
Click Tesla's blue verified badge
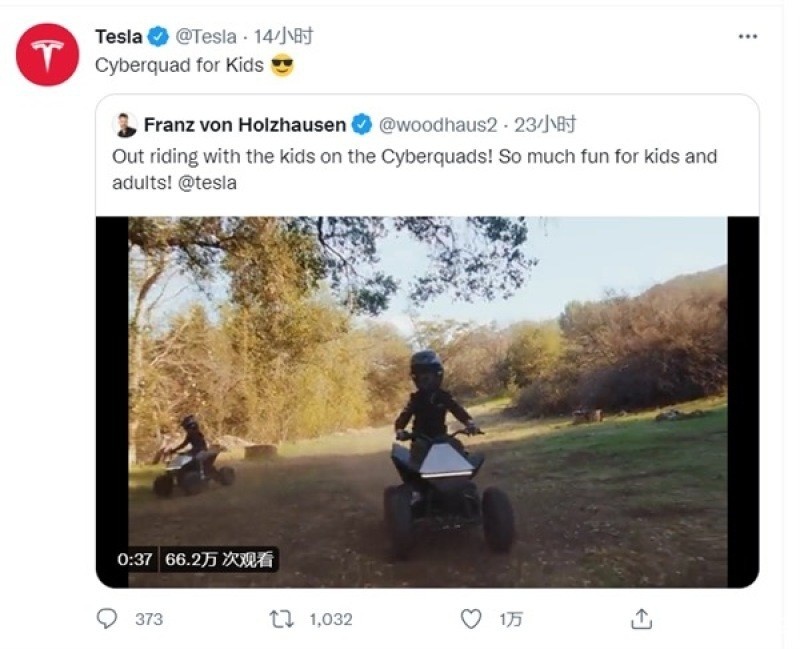(x=158, y=37)
